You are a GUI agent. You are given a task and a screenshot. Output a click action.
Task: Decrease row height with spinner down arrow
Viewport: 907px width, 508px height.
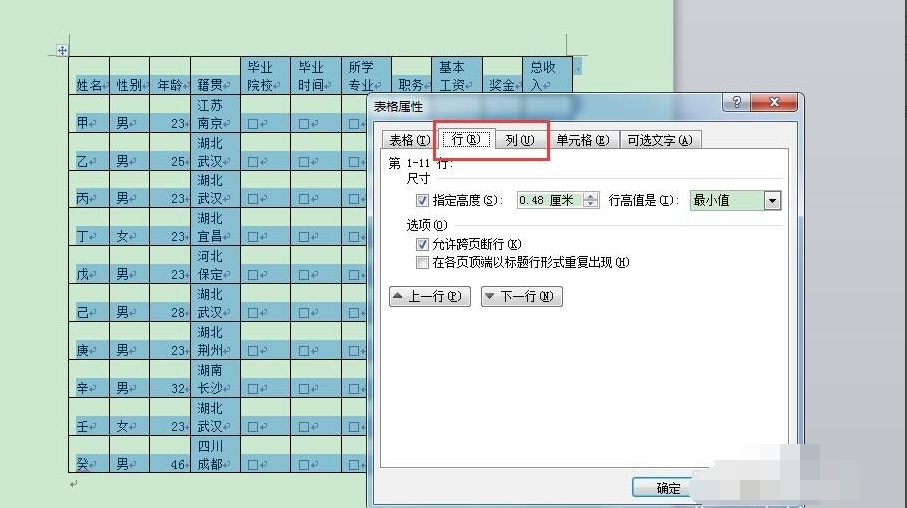tap(591, 204)
